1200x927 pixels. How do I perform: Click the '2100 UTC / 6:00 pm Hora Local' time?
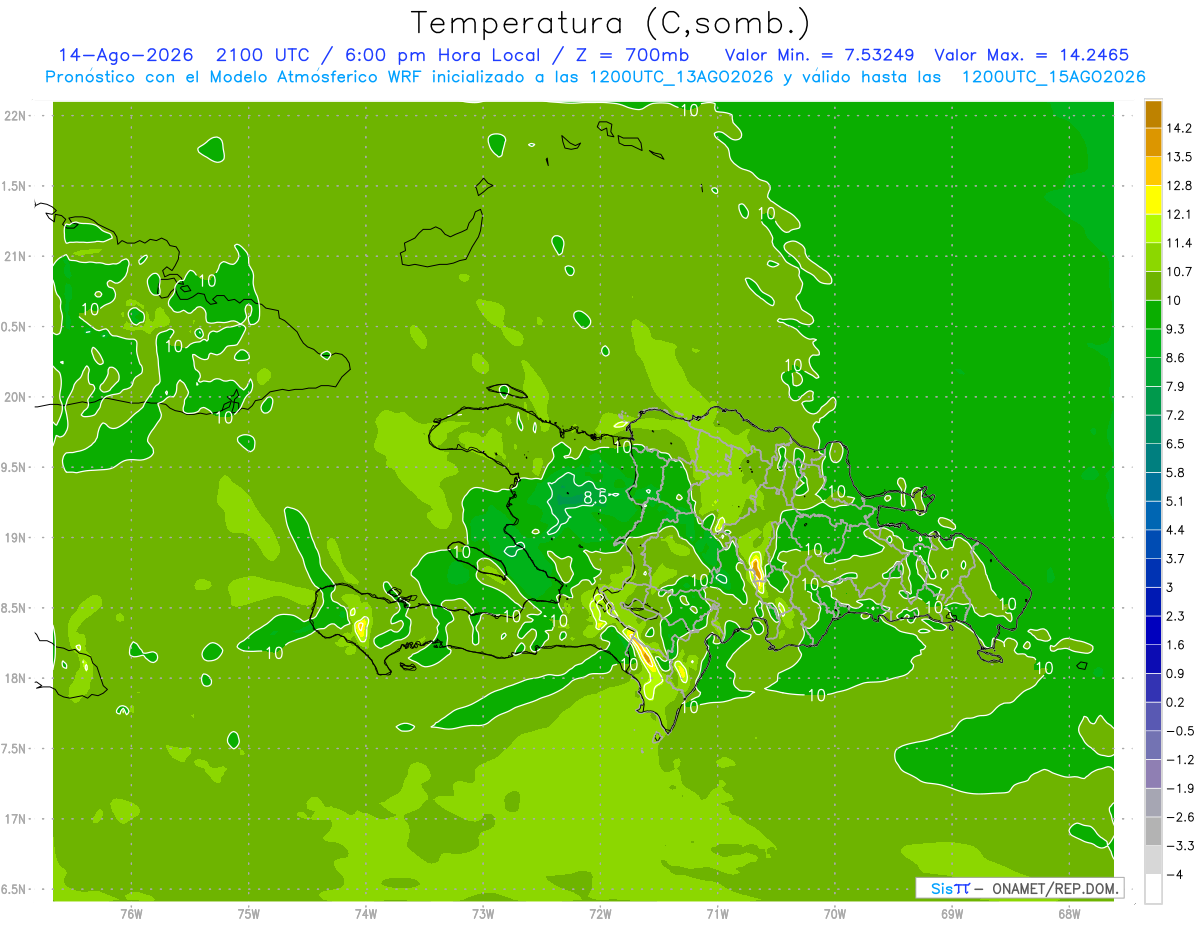pos(381,54)
